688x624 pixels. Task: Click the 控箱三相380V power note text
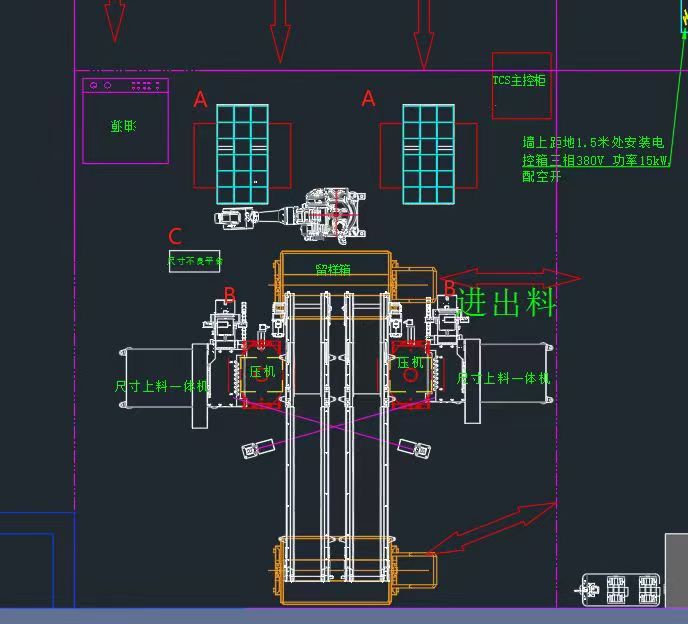594,160
